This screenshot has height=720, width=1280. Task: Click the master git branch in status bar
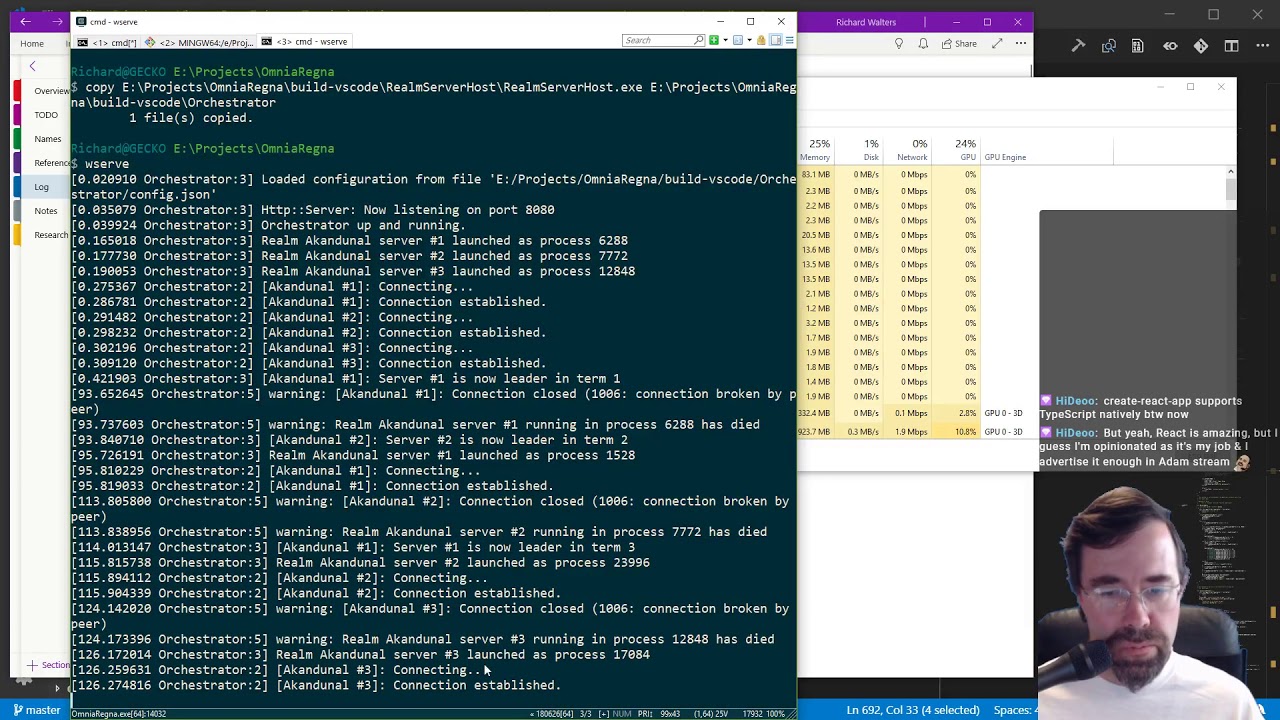coord(36,710)
